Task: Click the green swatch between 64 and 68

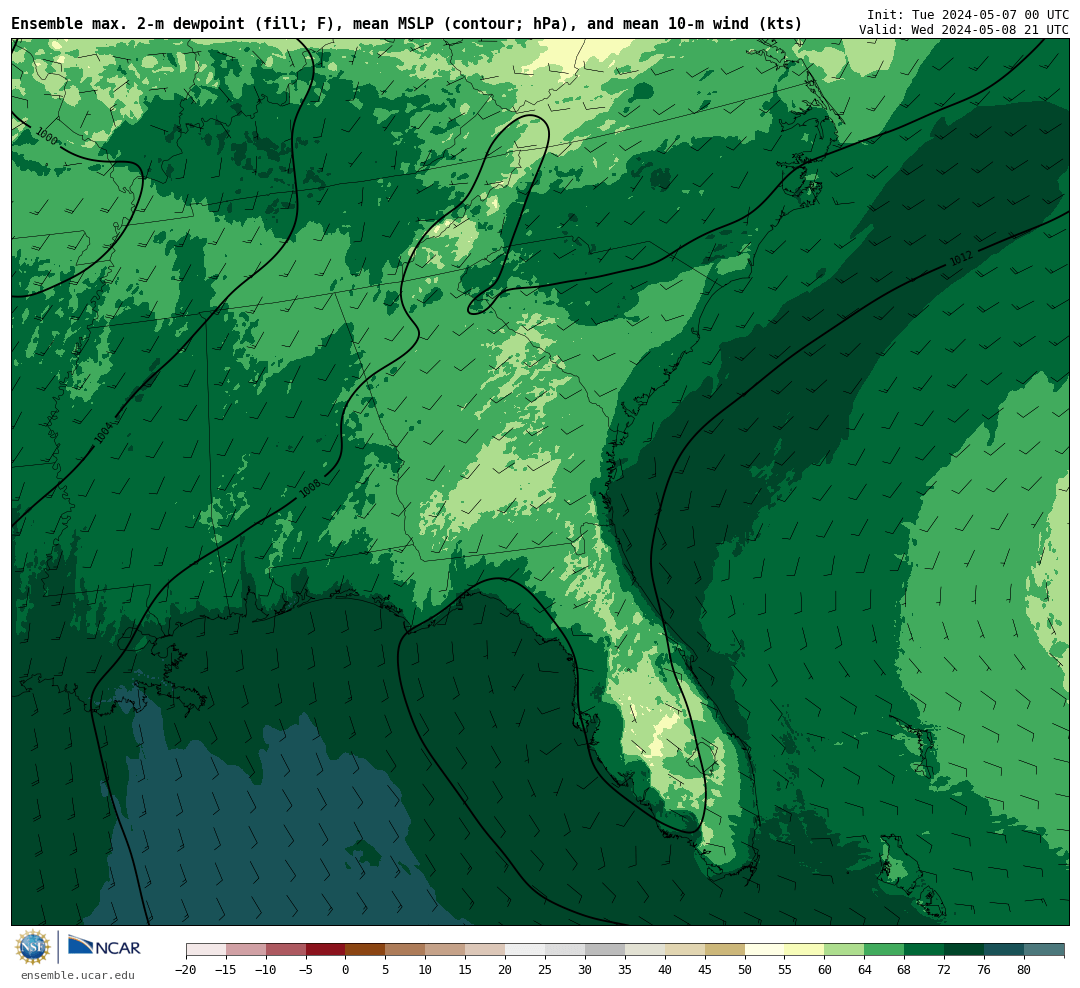Action: pos(884,950)
